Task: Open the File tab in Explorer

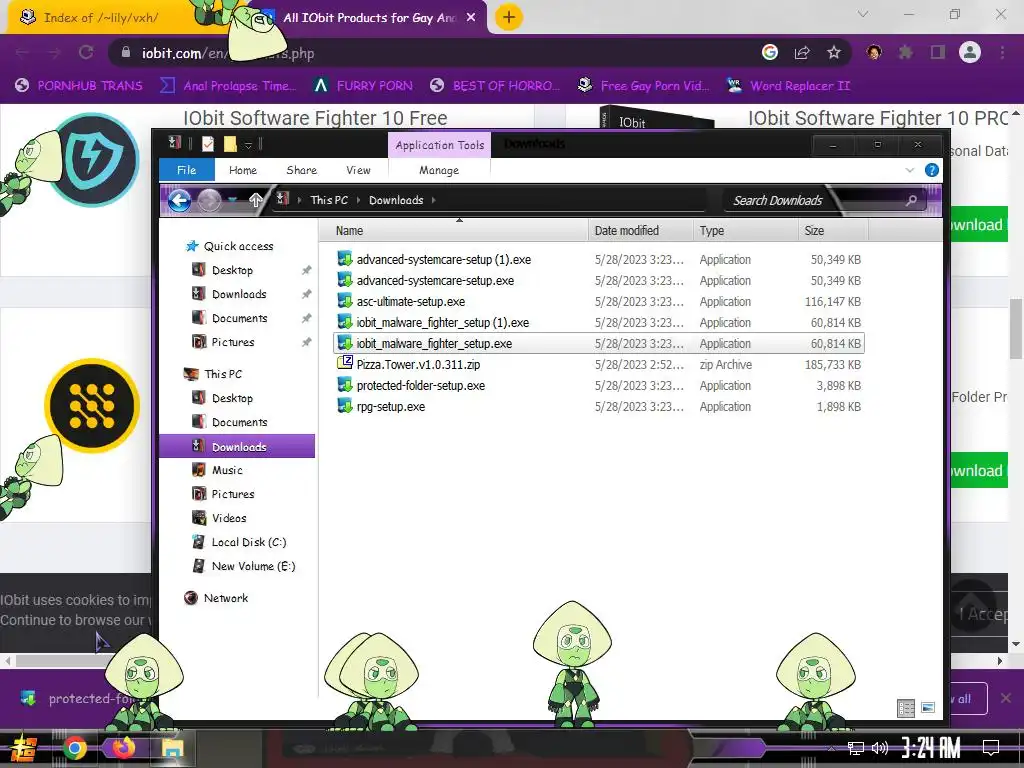Action: pyautogui.click(x=187, y=170)
